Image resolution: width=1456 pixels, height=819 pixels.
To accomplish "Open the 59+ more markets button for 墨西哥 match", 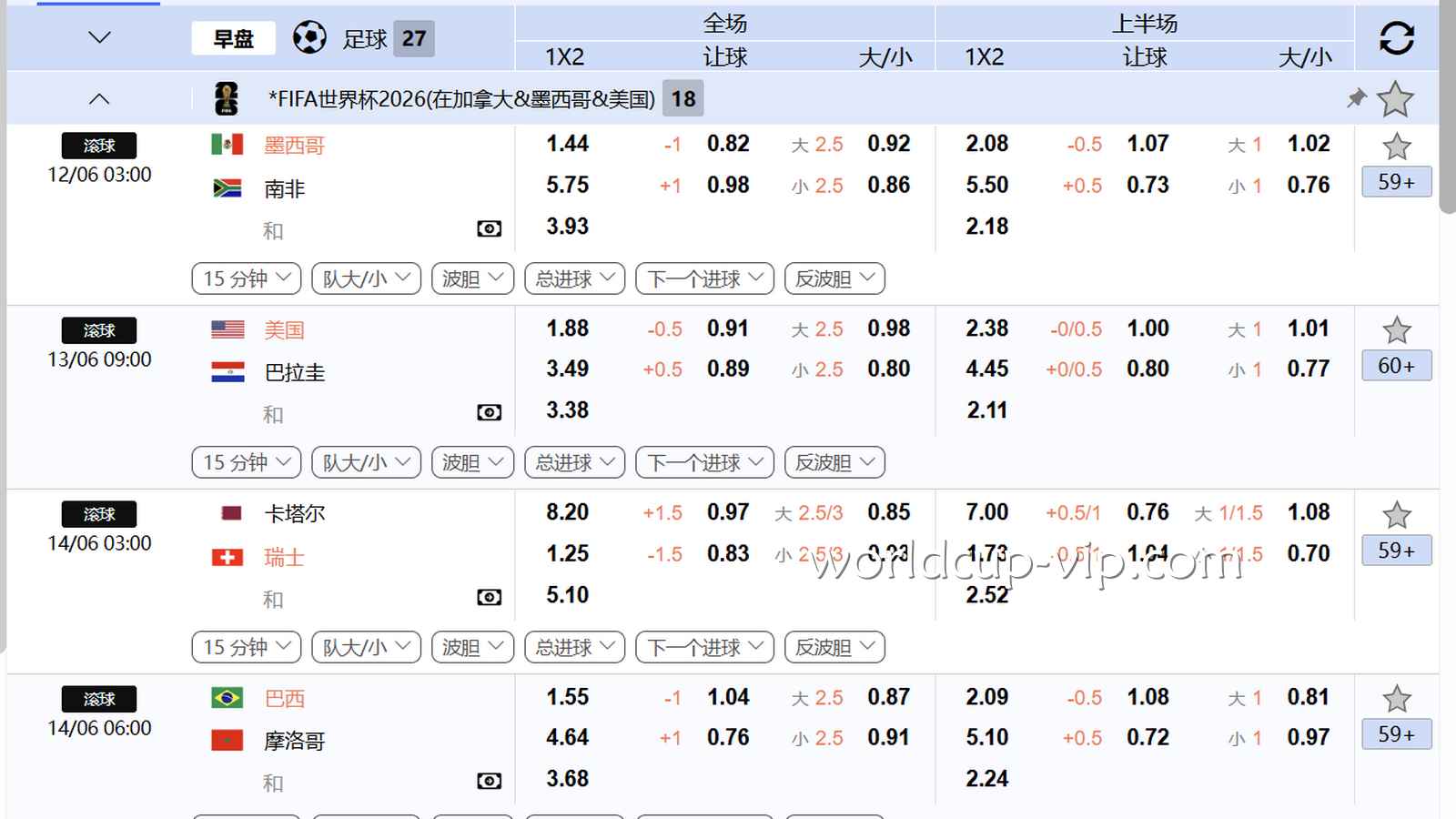I will pos(1396,182).
